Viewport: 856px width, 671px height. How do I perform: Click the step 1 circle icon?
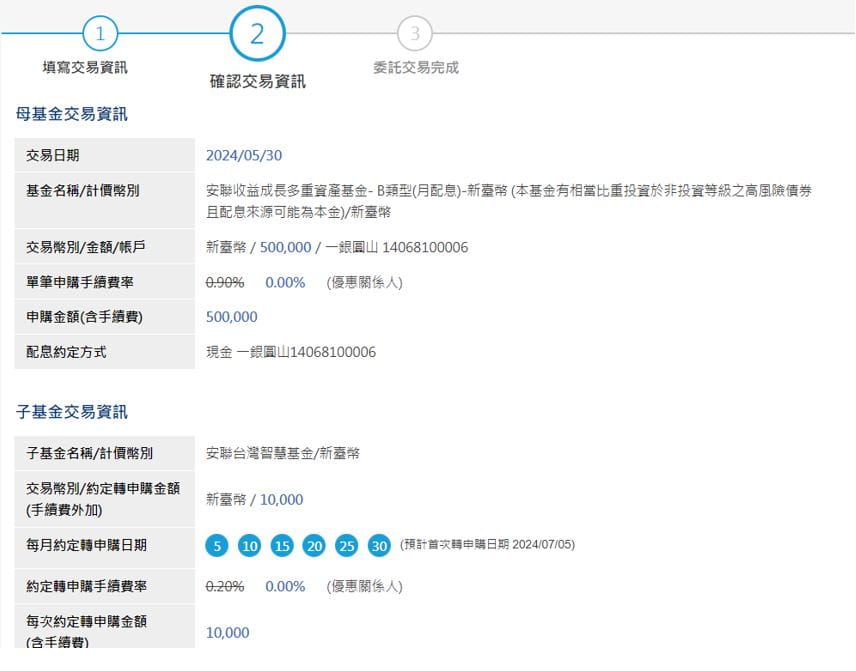(99, 35)
